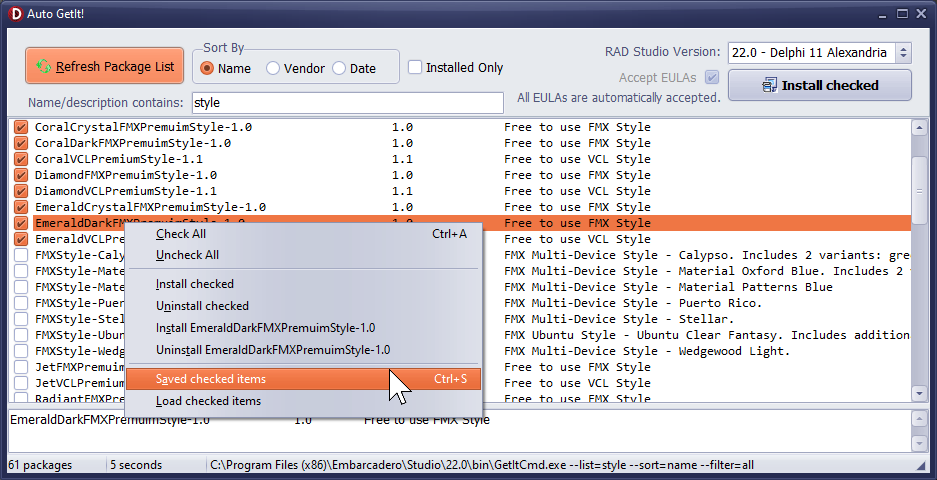Uncheck the highlighted EmeraldDarkFMX row checkbox
Viewport: 937px width, 480px height.
[21, 224]
